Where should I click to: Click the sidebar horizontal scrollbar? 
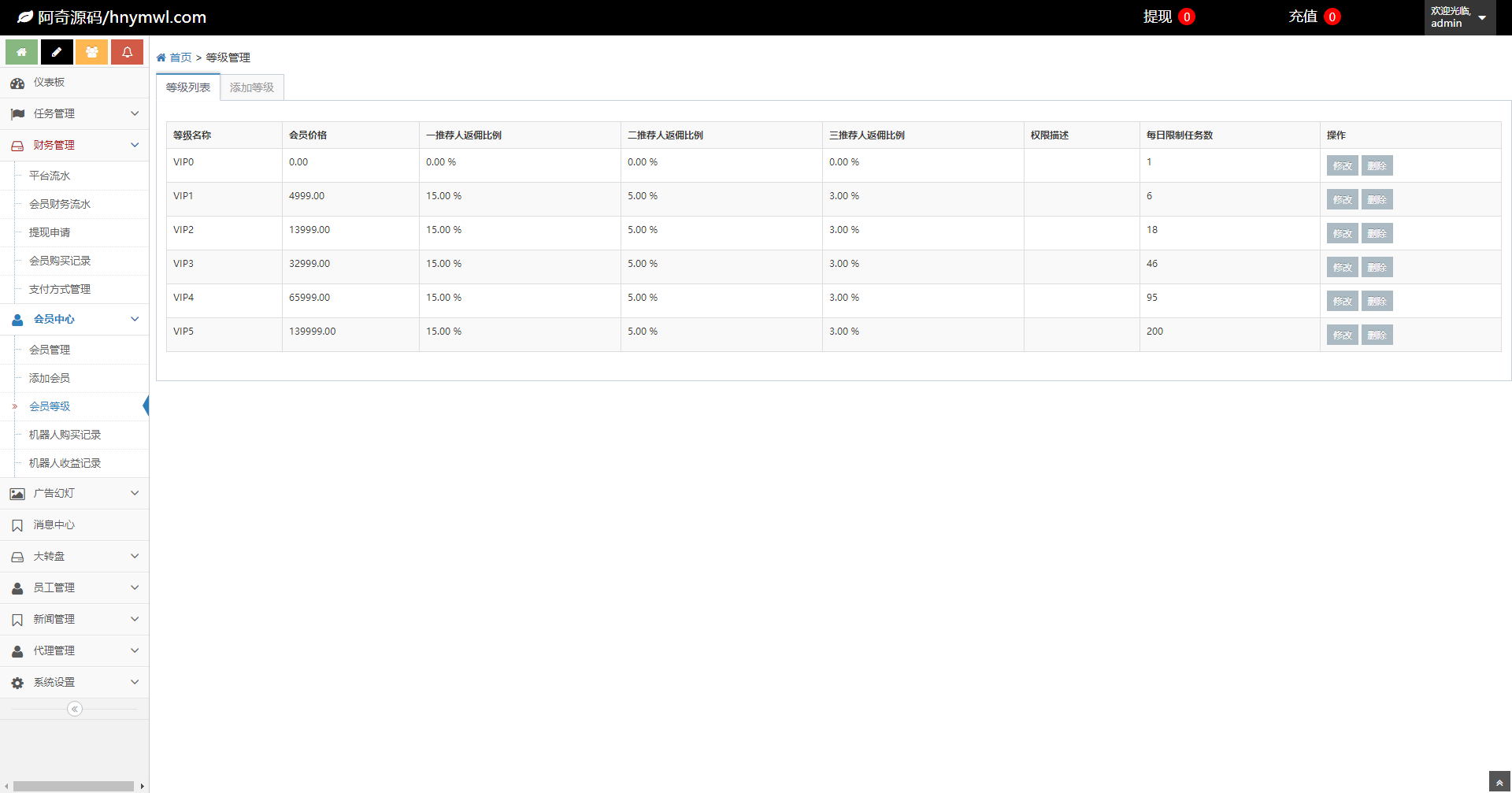(73, 786)
